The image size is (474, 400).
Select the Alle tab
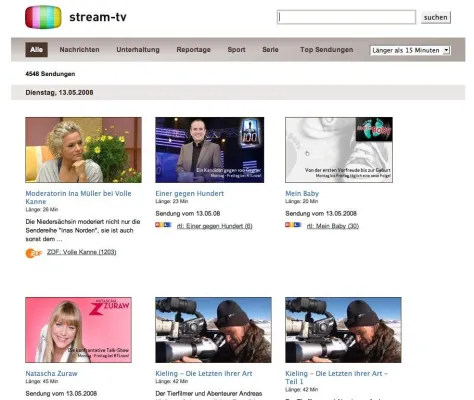tap(37, 50)
